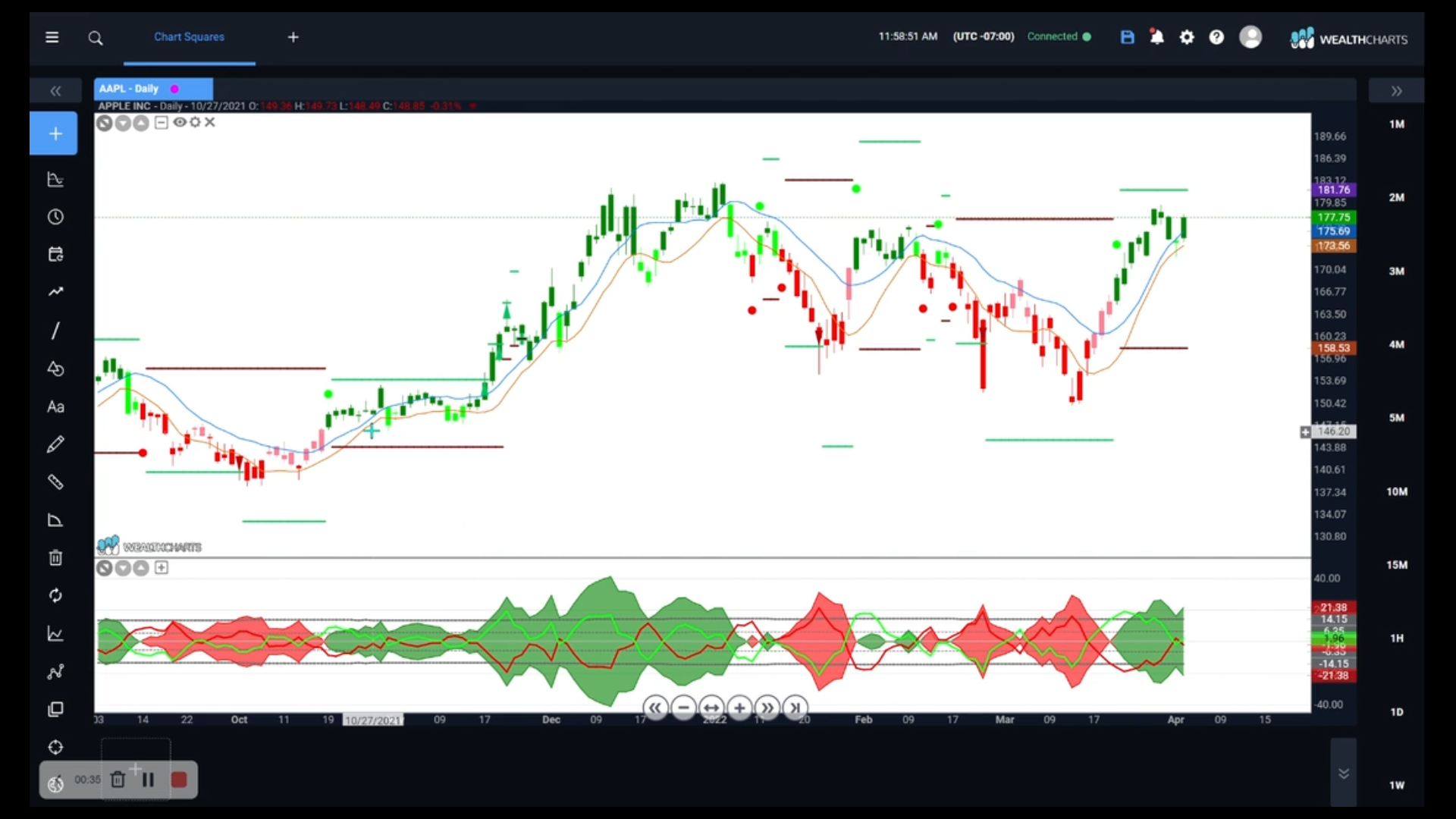Expand oscillator pane with plus box
Screen dimensions: 1456x819
(x=161, y=567)
